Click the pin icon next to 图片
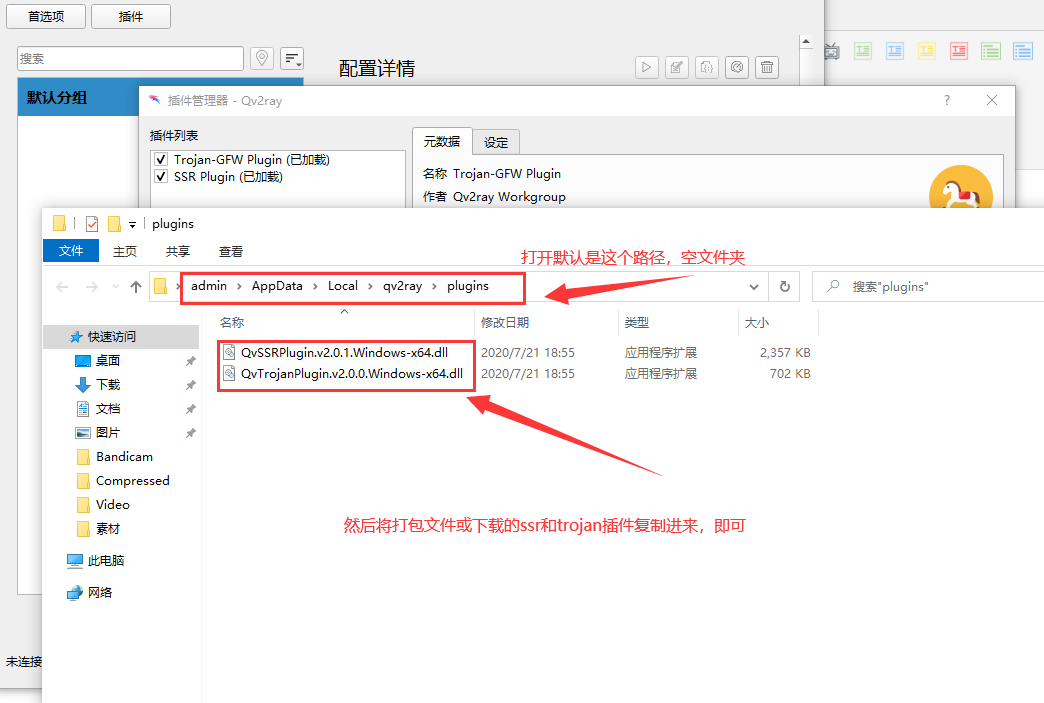 click(190, 433)
